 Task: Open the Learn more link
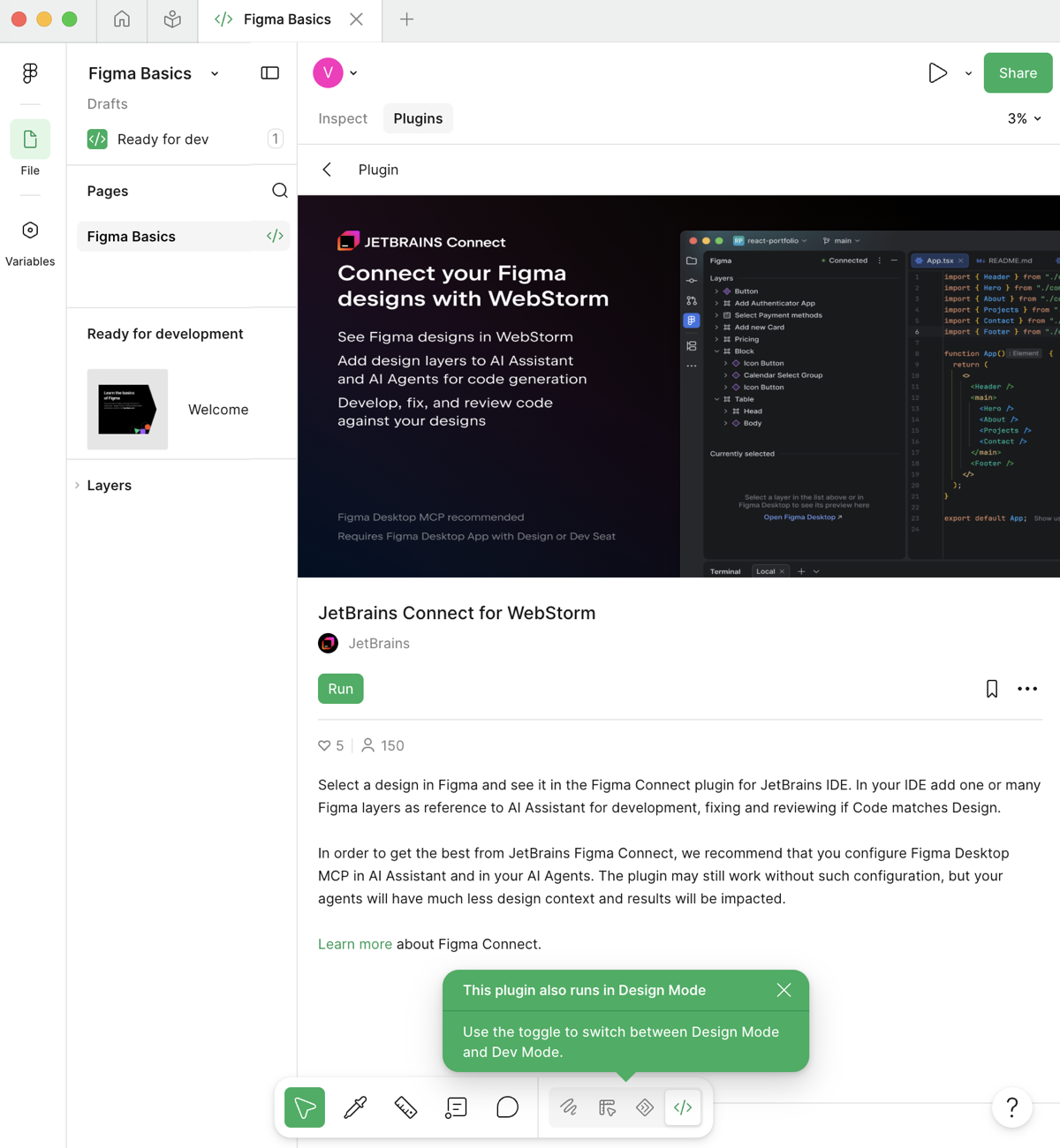[x=355, y=944]
